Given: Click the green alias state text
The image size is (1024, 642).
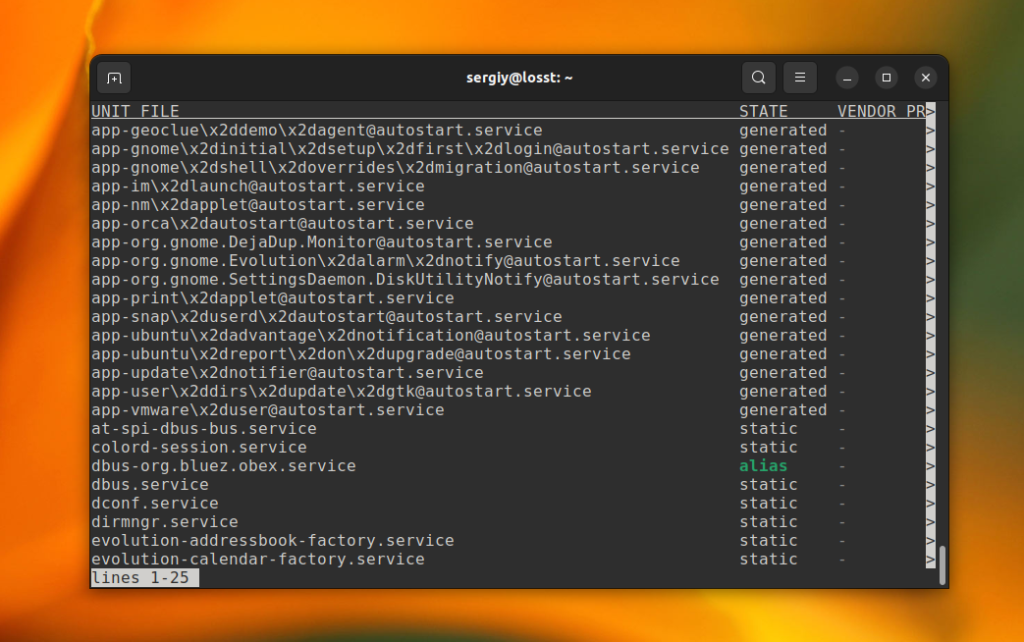Looking at the screenshot, I should [763, 466].
